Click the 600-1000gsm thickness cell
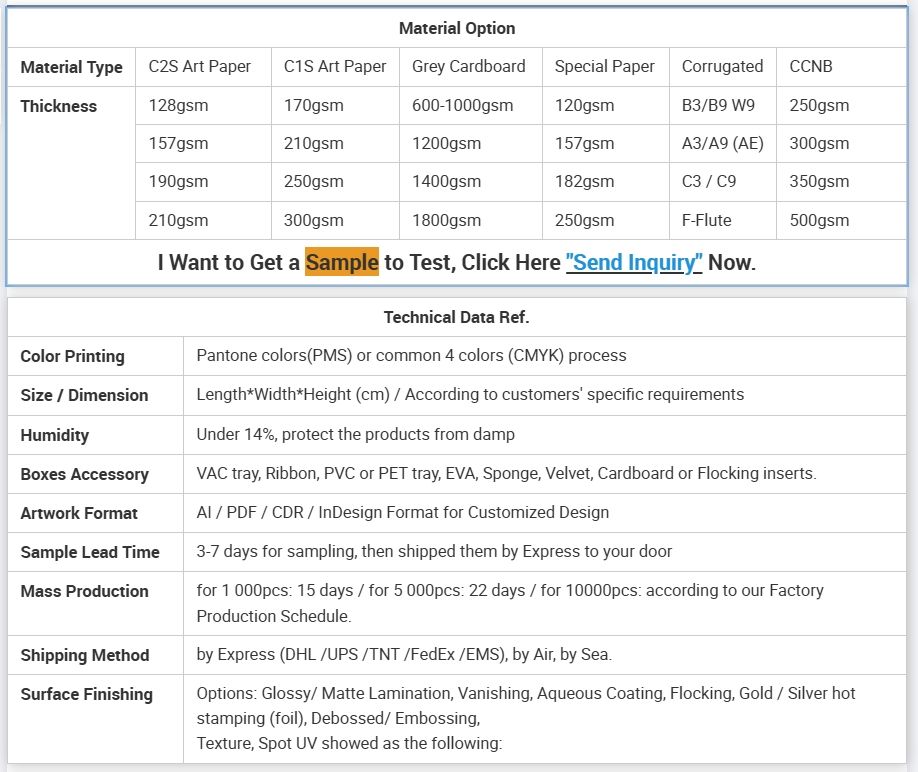The image size is (918, 772). point(463,105)
